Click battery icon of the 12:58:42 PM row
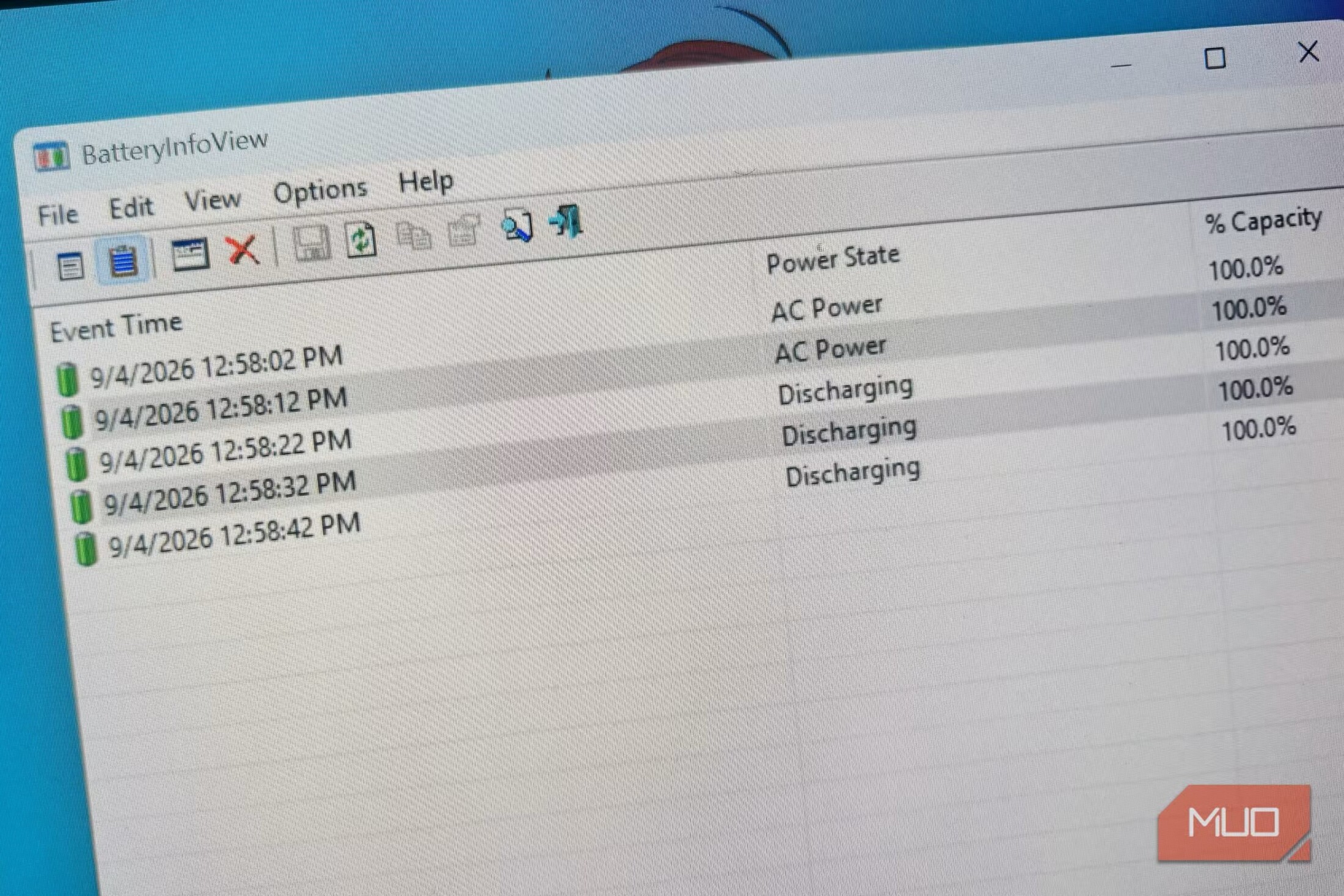Image resolution: width=1344 pixels, height=896 pixels. click(x=86, y=548)
